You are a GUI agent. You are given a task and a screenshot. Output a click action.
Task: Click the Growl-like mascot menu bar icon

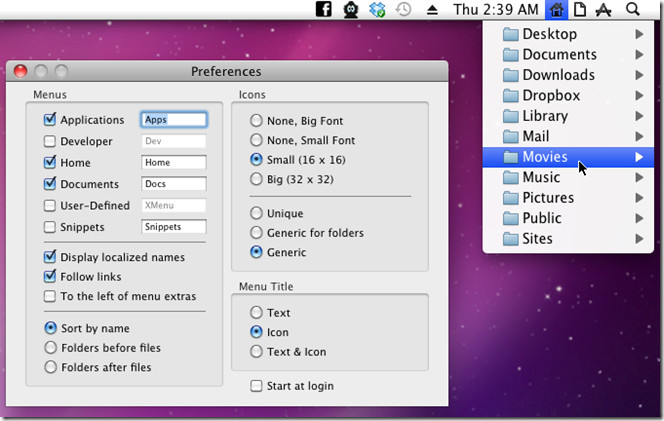coord(351,9)
